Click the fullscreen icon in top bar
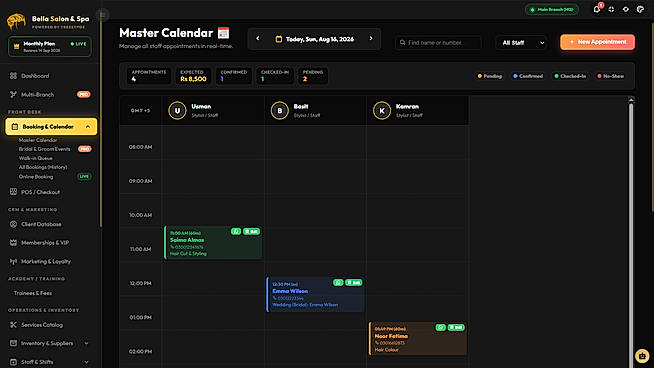 coord(611,9)
